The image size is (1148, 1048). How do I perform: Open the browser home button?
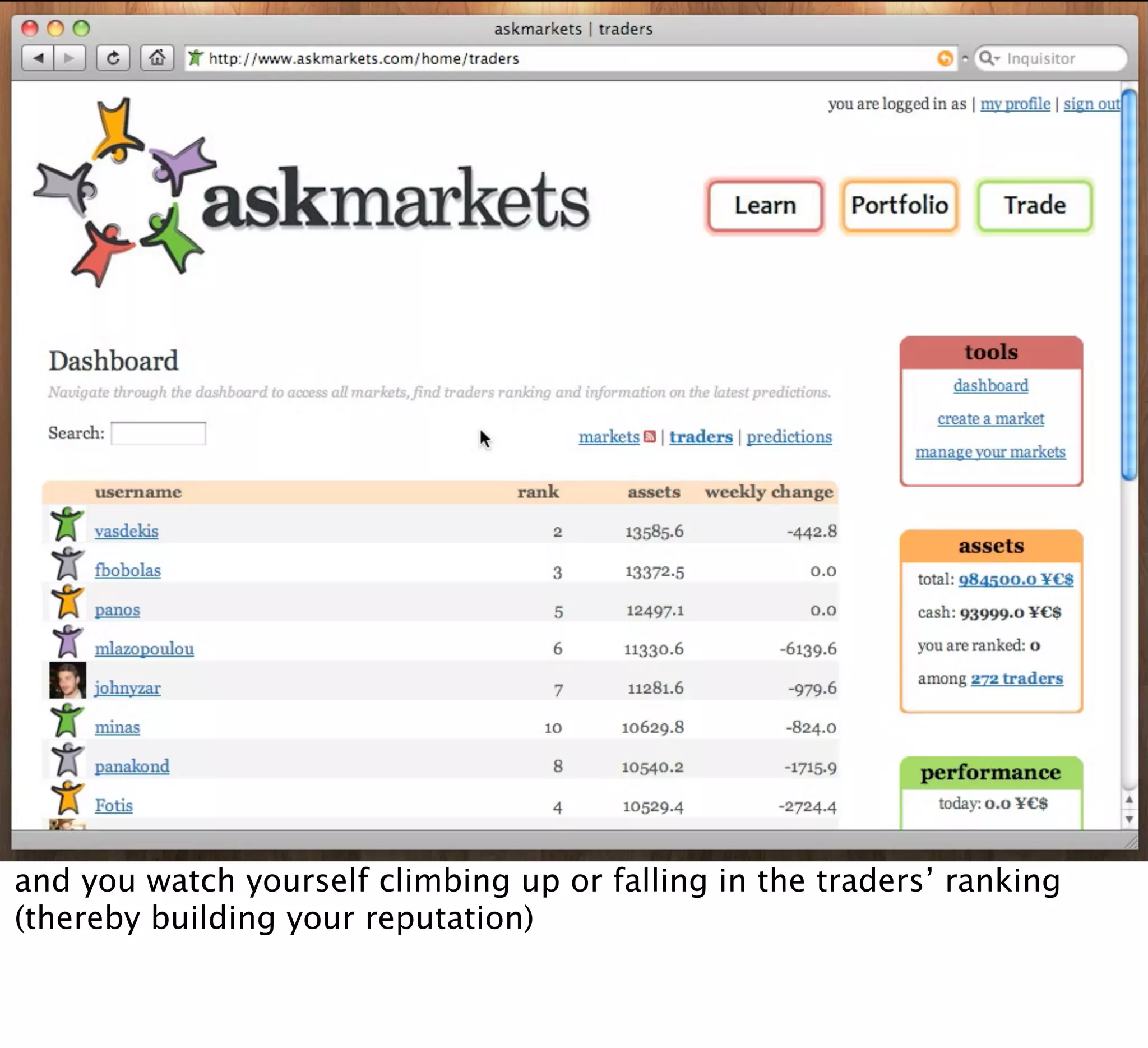157,58
